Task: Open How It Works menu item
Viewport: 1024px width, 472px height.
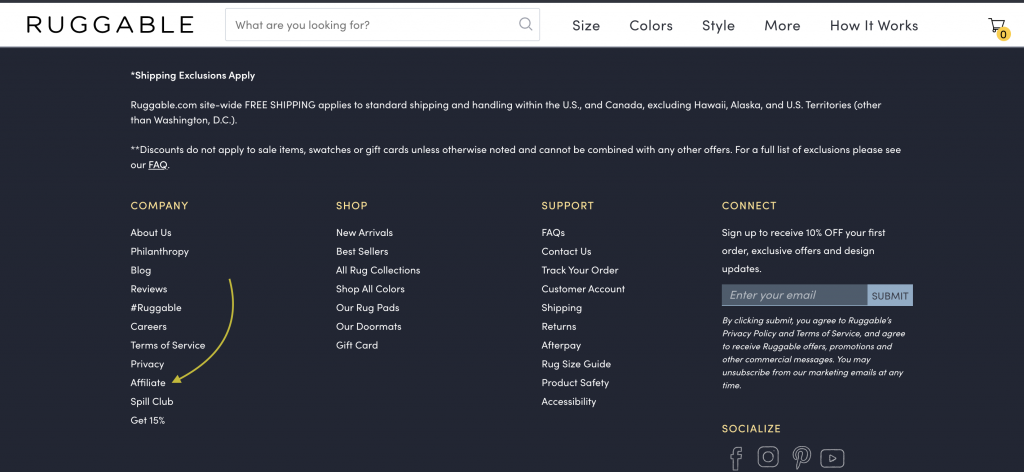Action: click(x=874, y=25)
